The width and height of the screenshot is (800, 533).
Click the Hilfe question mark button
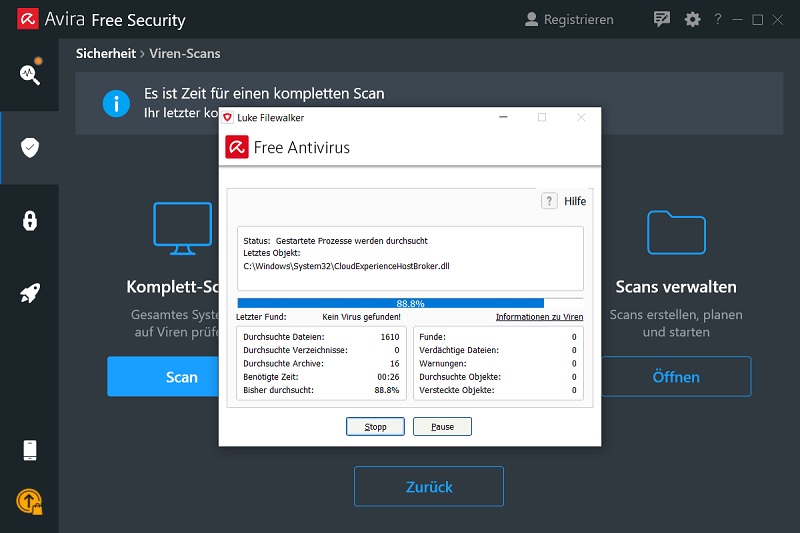tap(549, 201)
